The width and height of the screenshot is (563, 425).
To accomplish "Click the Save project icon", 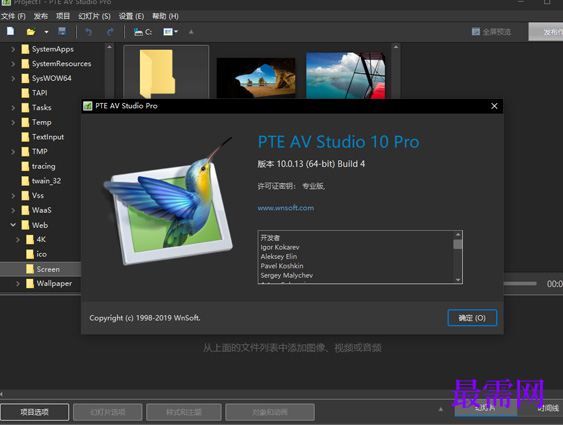I will coord(62,32).
